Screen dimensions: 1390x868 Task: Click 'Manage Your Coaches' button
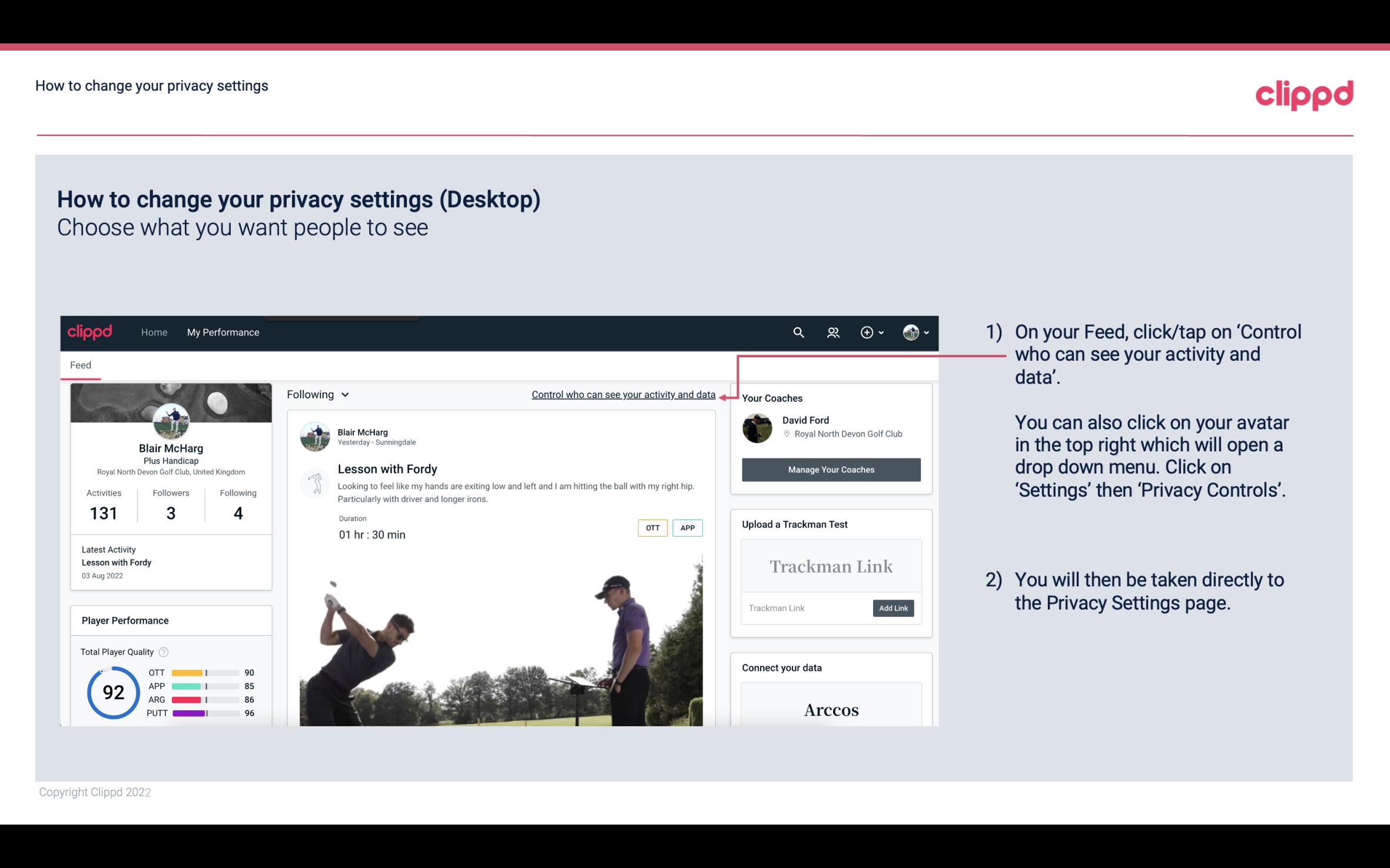(830, 469)
